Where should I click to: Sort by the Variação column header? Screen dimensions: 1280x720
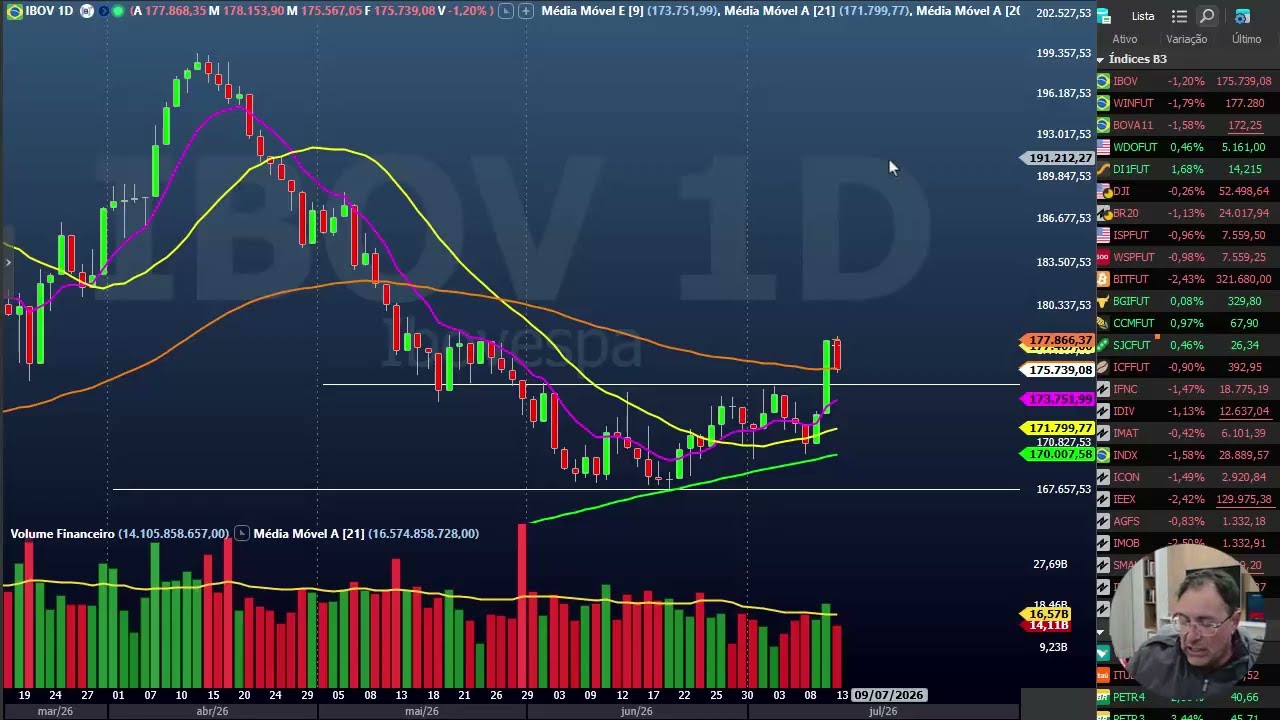(x=1187, y=39)
